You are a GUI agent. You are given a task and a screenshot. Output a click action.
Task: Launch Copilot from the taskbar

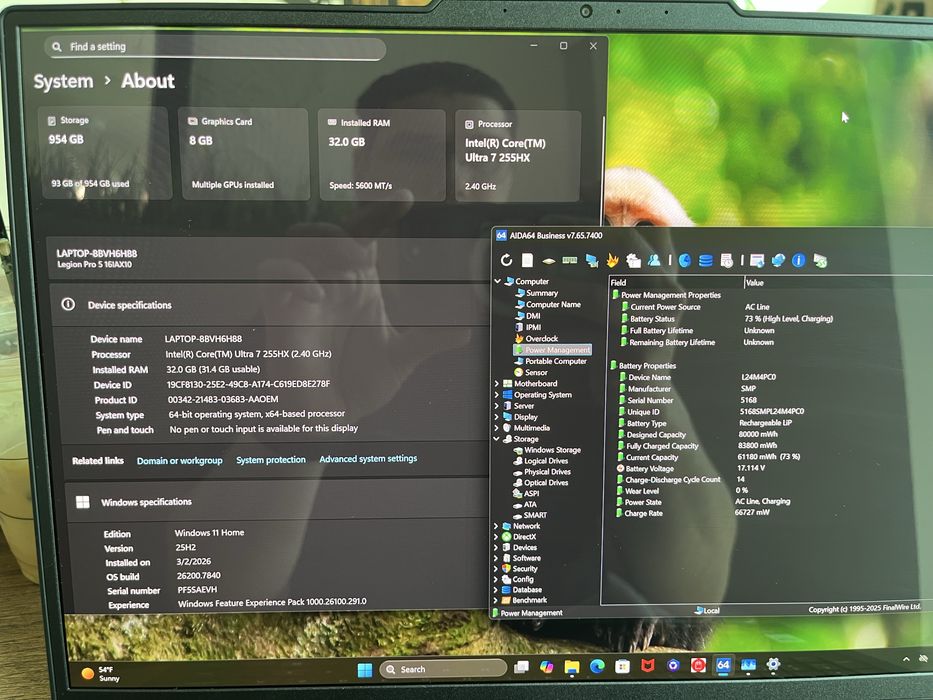coord(546,667)
